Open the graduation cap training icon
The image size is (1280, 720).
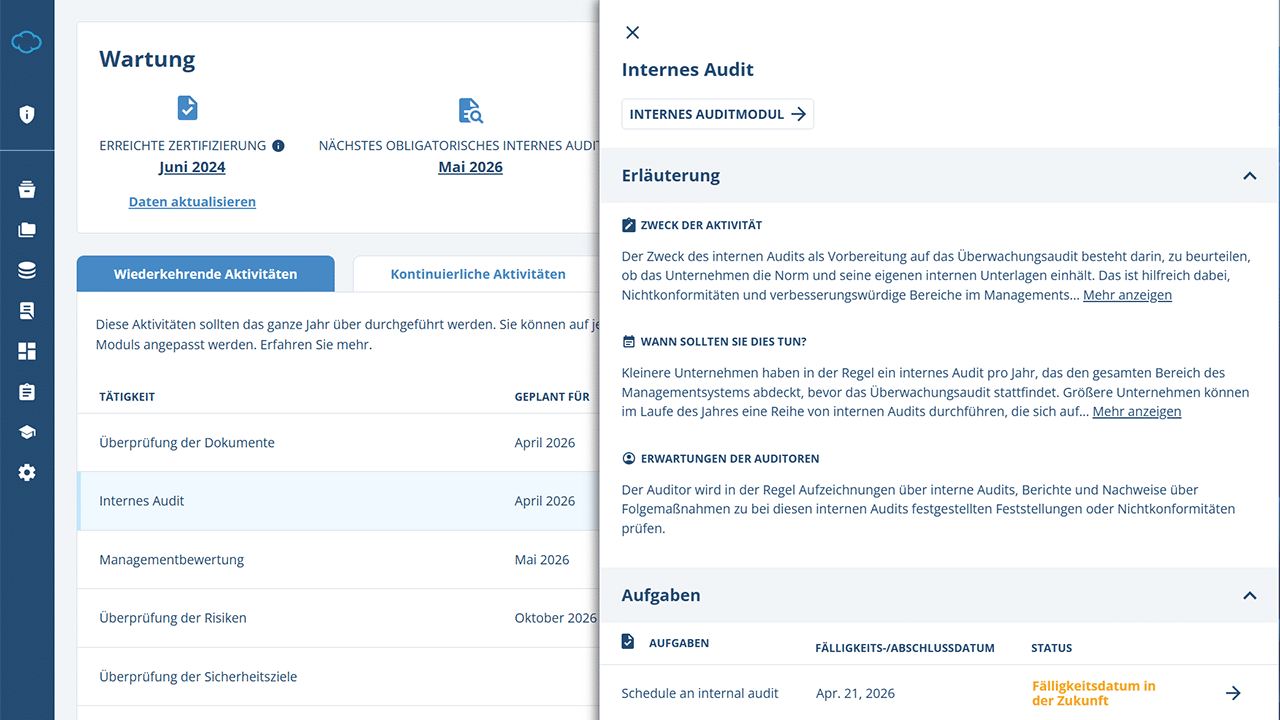[x=27, y=432]
